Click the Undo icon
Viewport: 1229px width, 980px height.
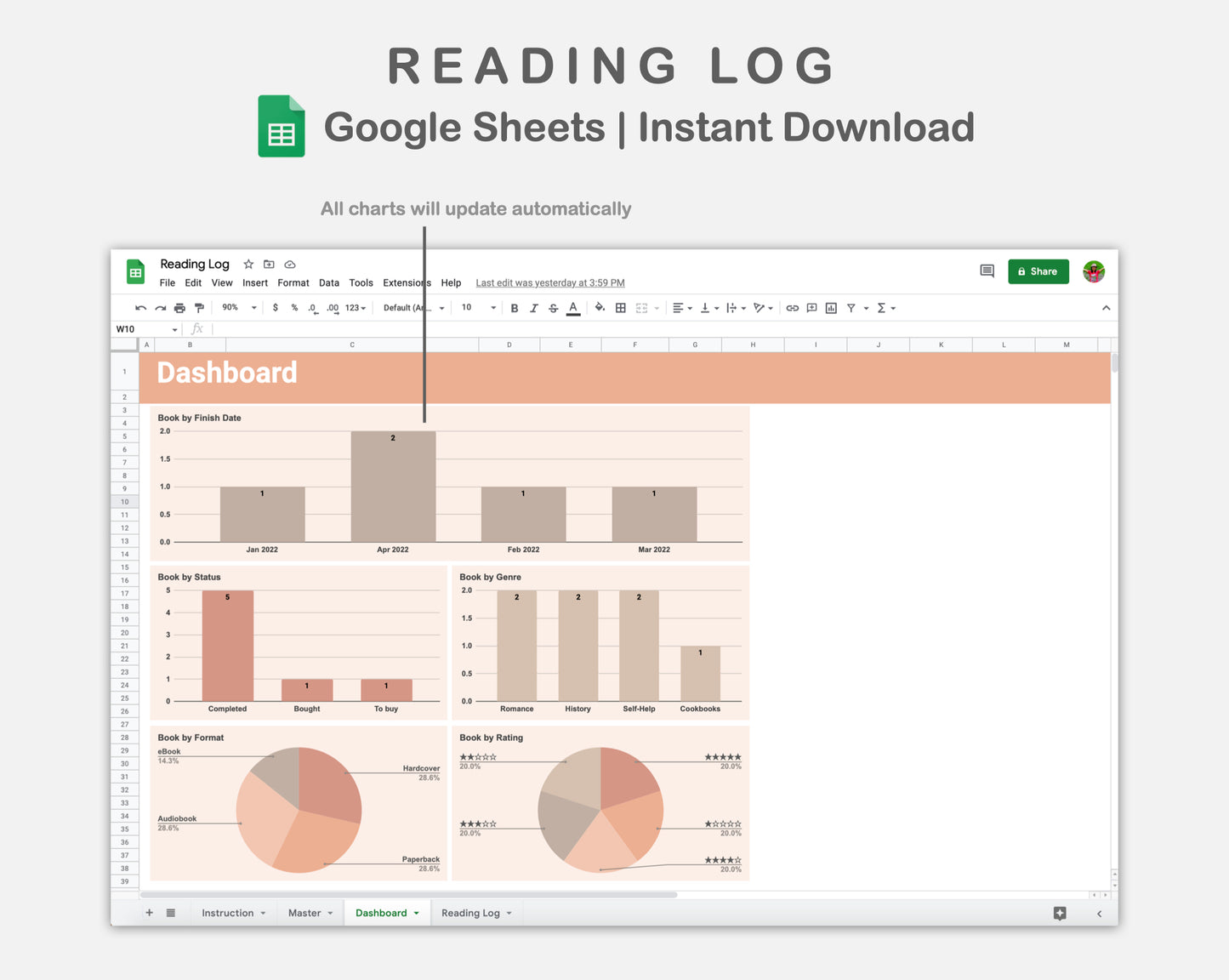click(x=140, y=307)
